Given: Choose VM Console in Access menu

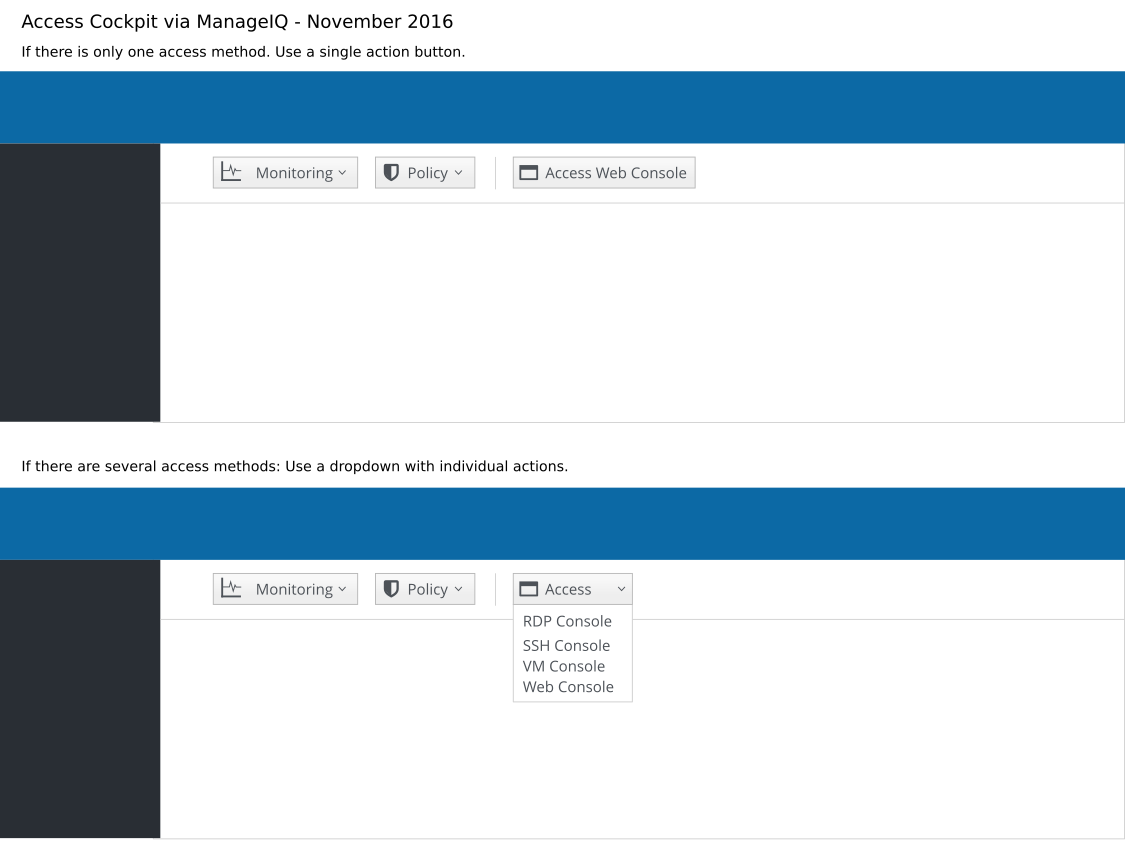Looking at the screenshot, I should [563, 667].
